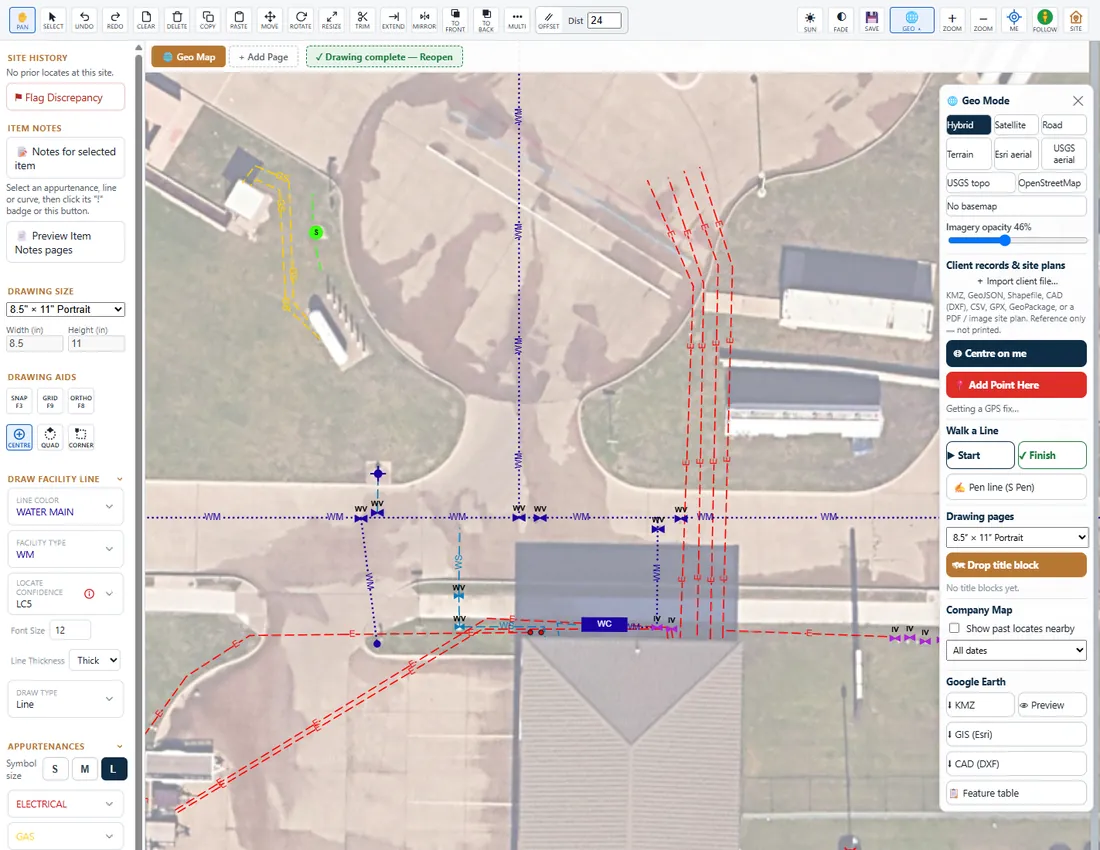Open Line Color Water Main dropdown
This screenshot has width=1100, height=850.
coord(65,506)
